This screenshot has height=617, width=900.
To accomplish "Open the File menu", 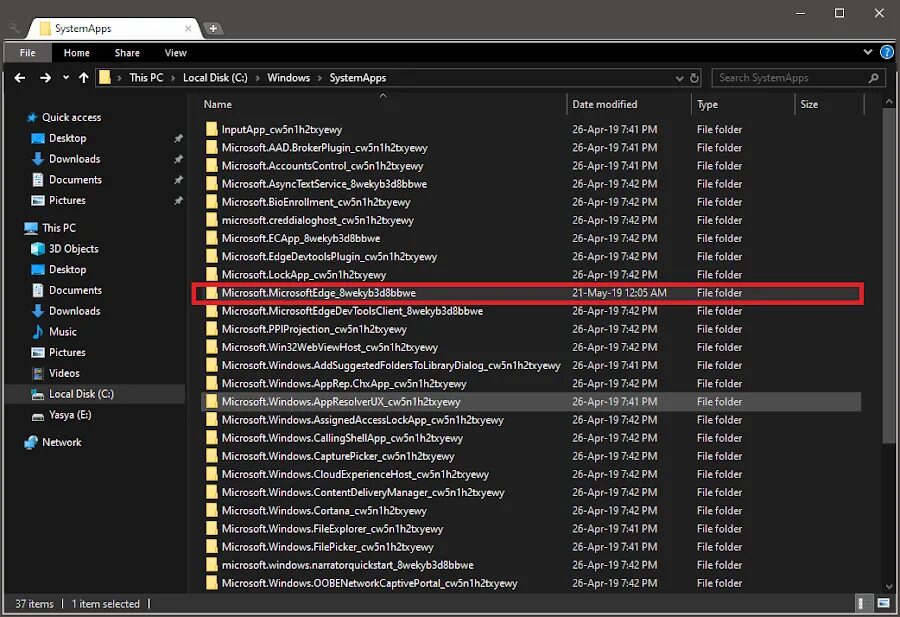I will point(26,52).
